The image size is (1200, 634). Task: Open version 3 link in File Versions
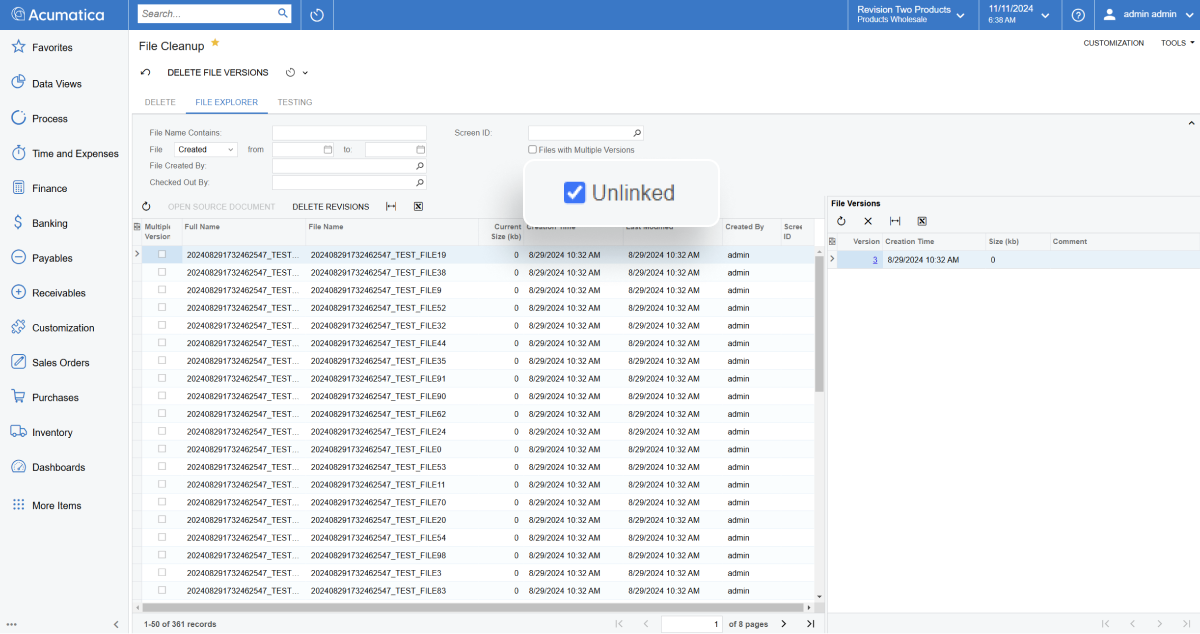tap(875, 260)
